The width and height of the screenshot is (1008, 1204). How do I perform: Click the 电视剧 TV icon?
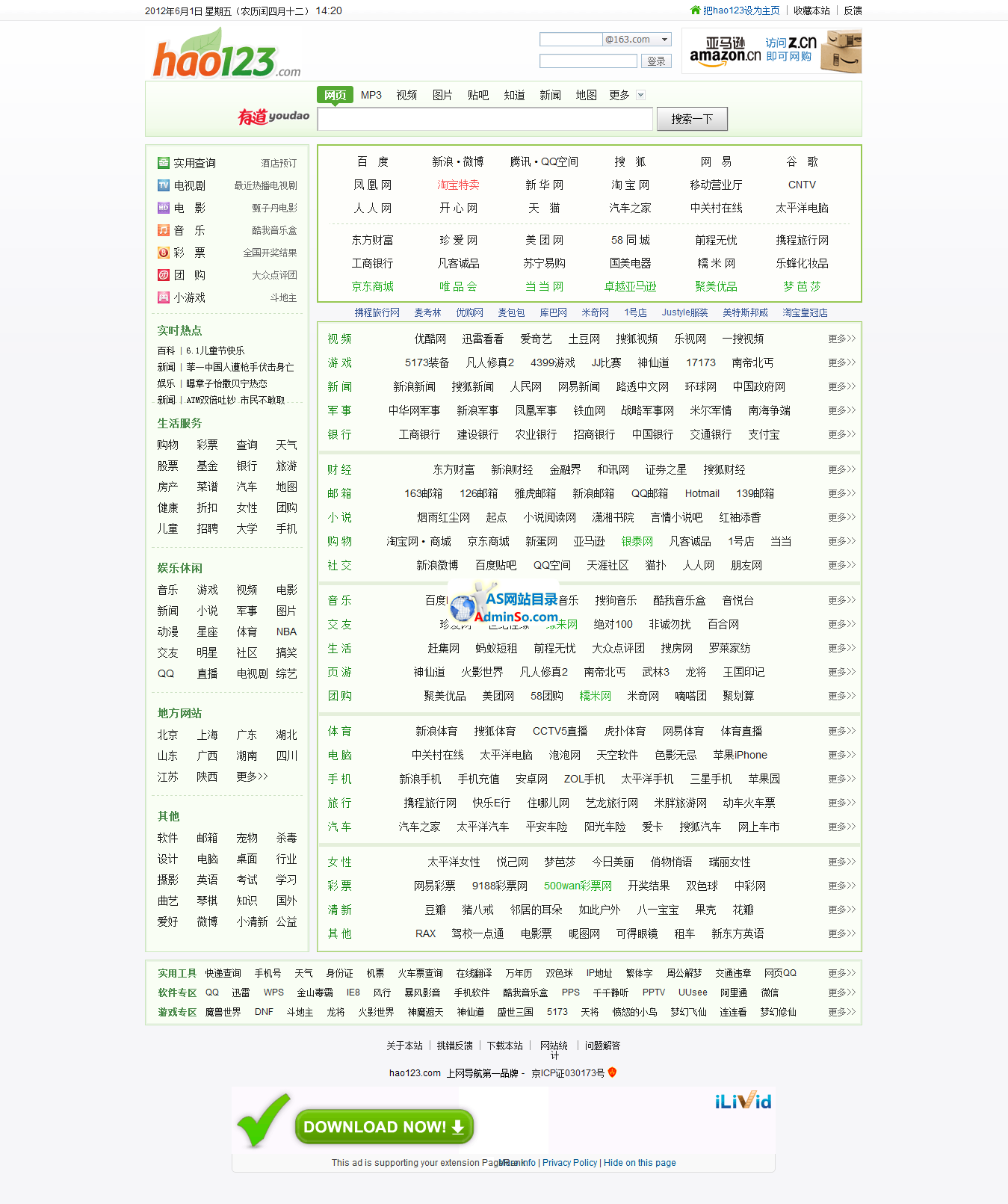click(x=164, y=185)
